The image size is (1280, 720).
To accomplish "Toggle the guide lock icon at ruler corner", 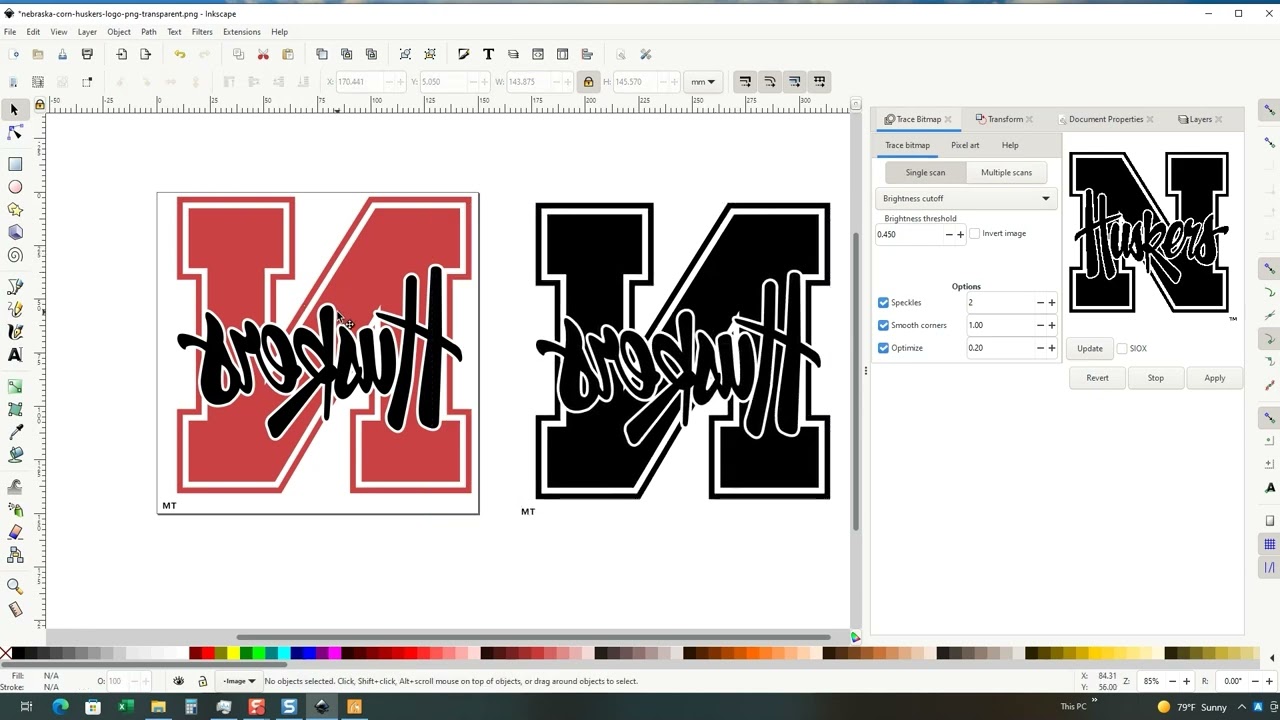I will point(40,104).
